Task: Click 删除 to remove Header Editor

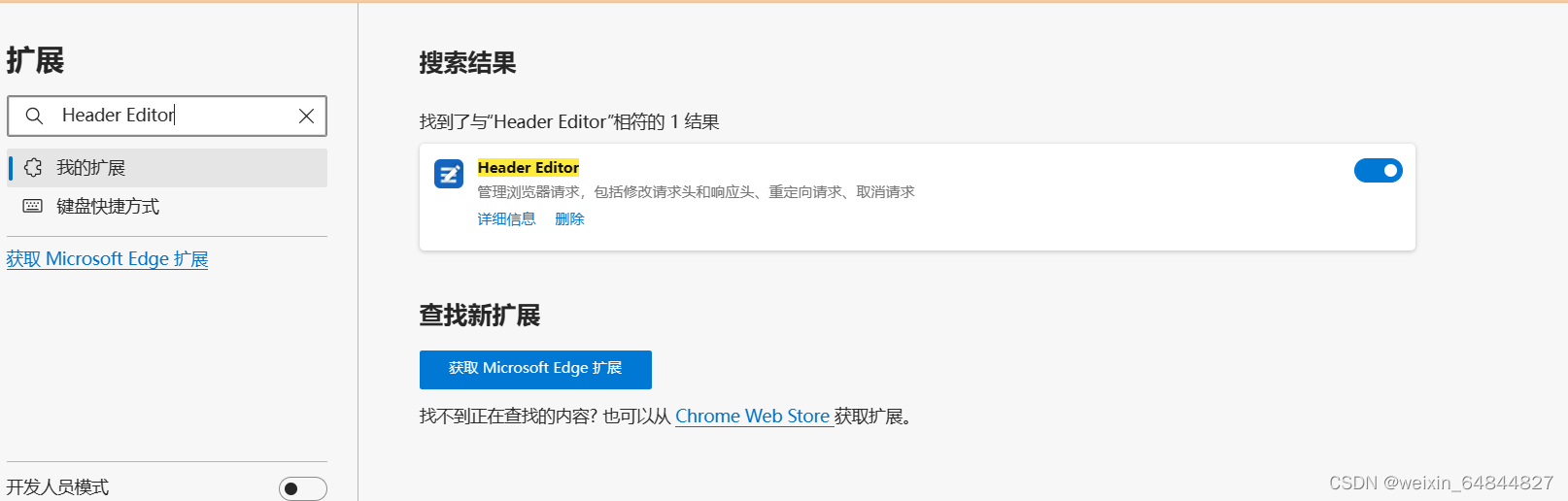Action: [570, 219]
